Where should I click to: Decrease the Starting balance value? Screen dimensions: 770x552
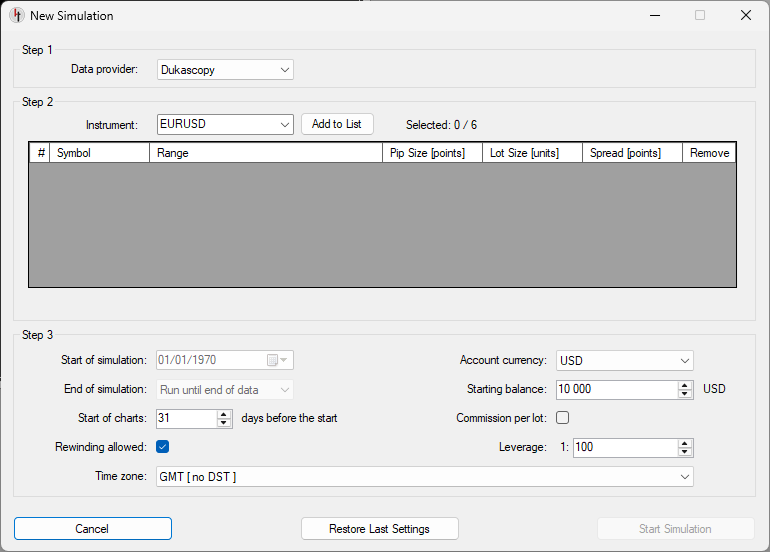click(x=685, y=394)
